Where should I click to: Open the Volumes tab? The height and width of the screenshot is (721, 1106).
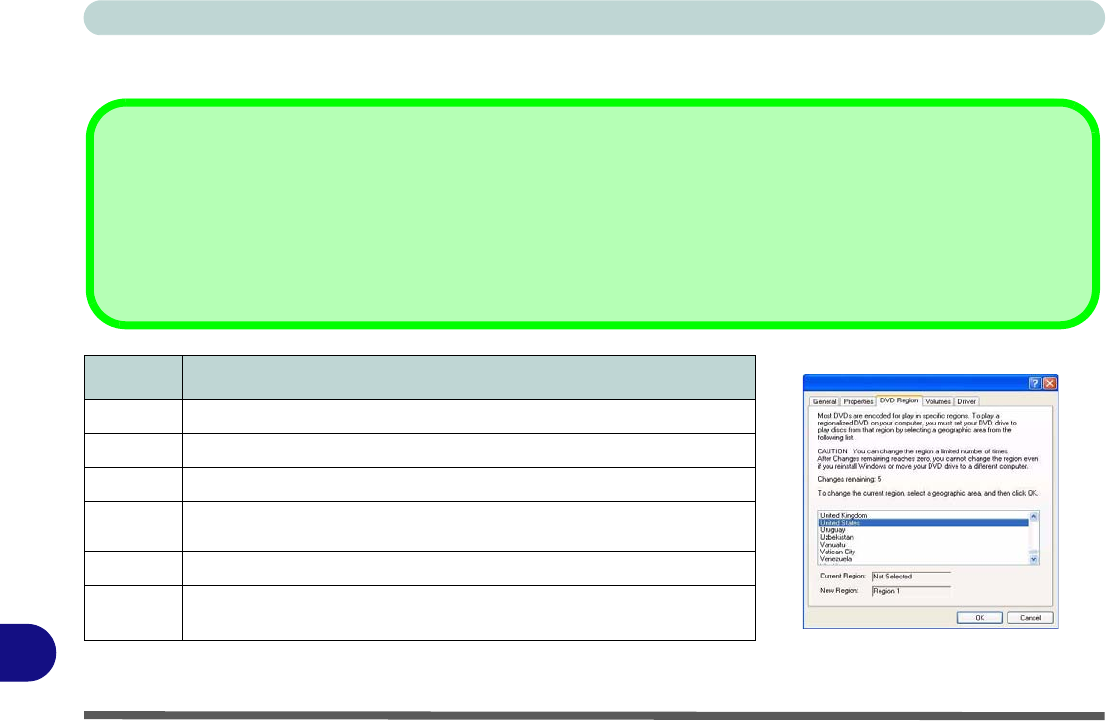(x=937, y=401)
